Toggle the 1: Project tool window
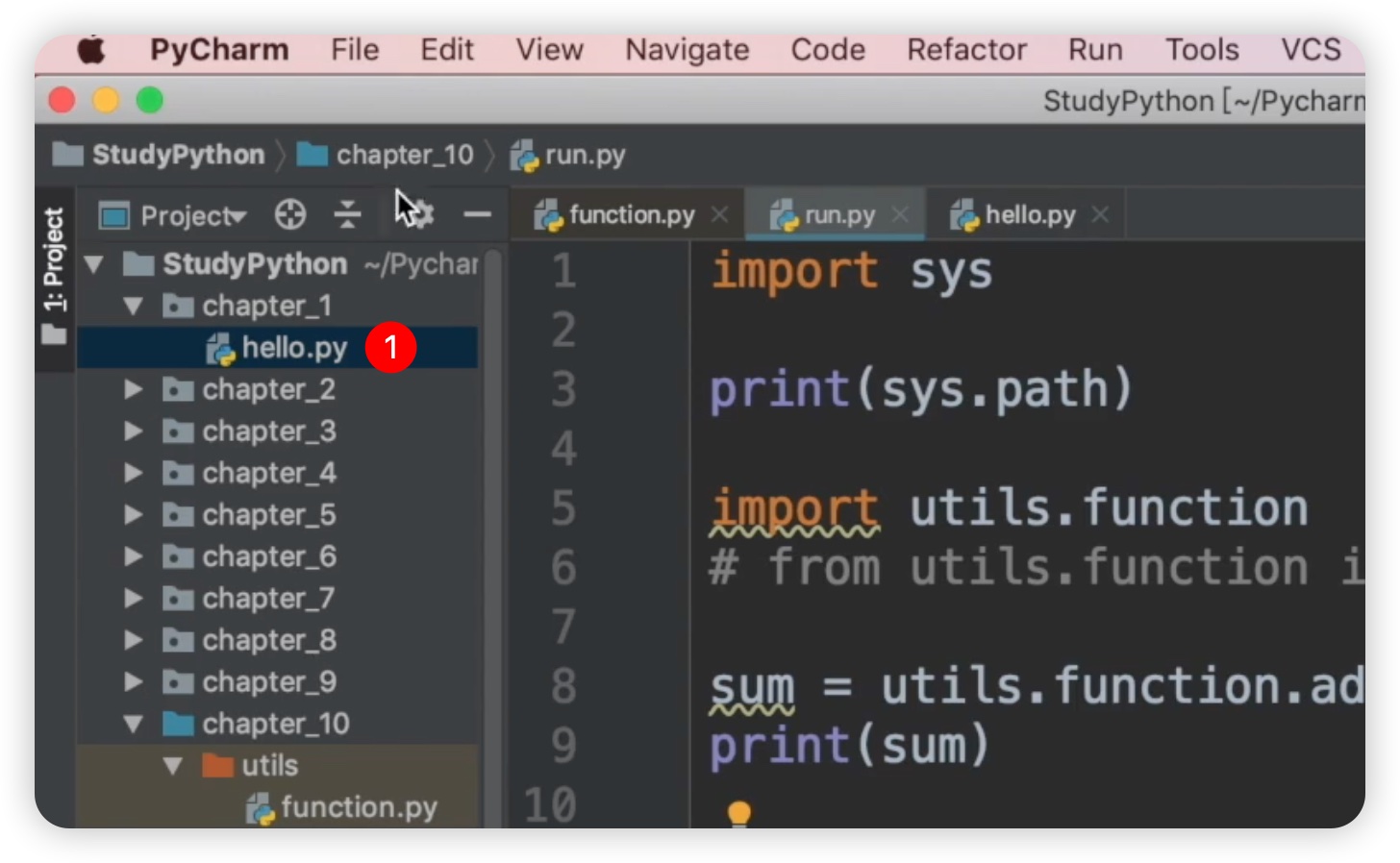1400x863 pixels. click(54, 277)
